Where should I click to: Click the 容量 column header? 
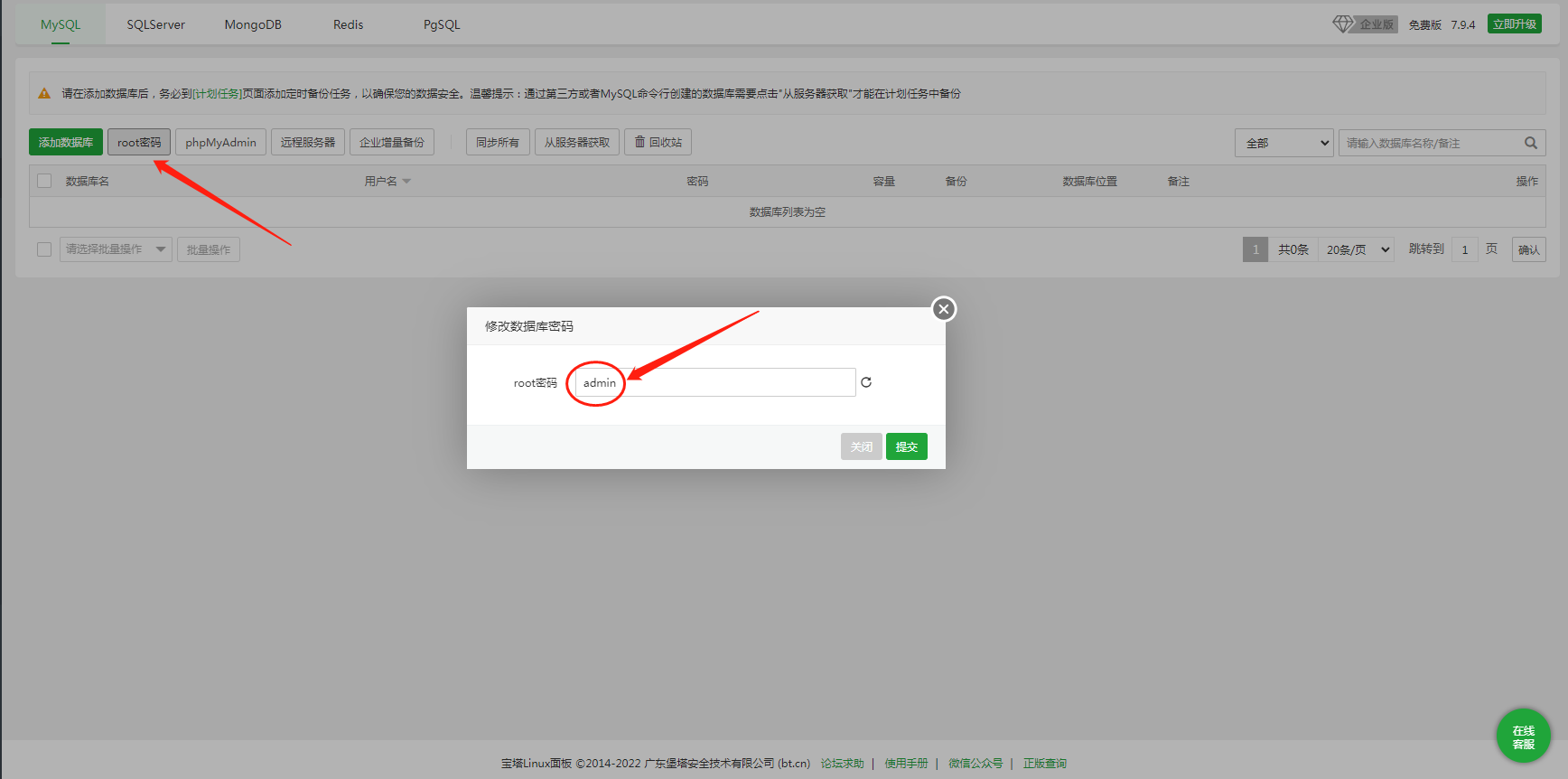(x=884, y=182)
